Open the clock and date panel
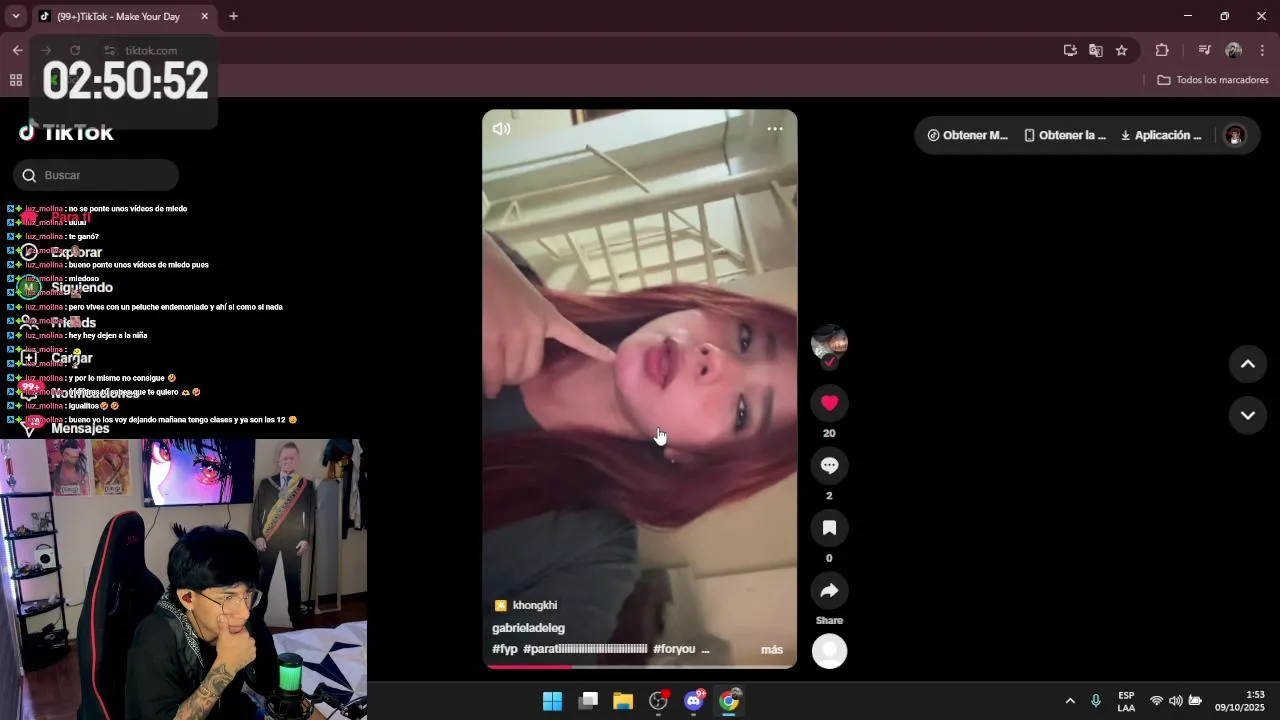The width and height of the screenshot is (1280, 720). (x=1240, y=701)
